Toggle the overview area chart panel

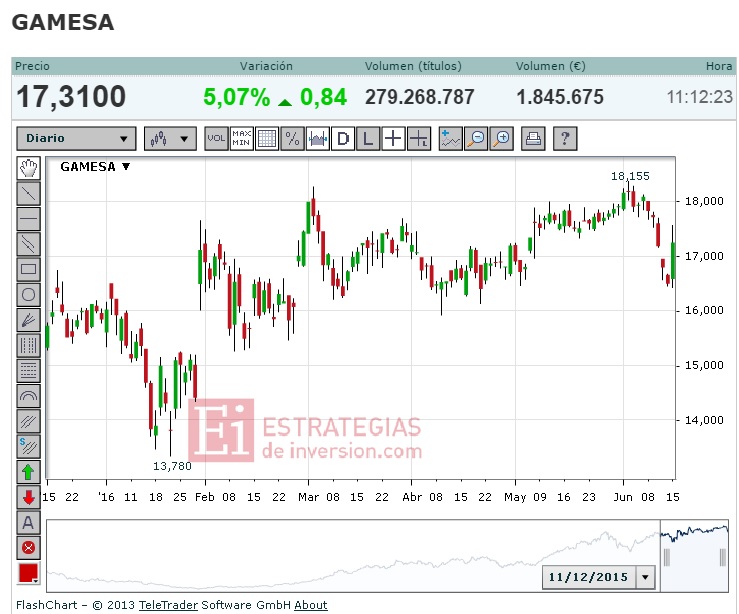[318, 139]
